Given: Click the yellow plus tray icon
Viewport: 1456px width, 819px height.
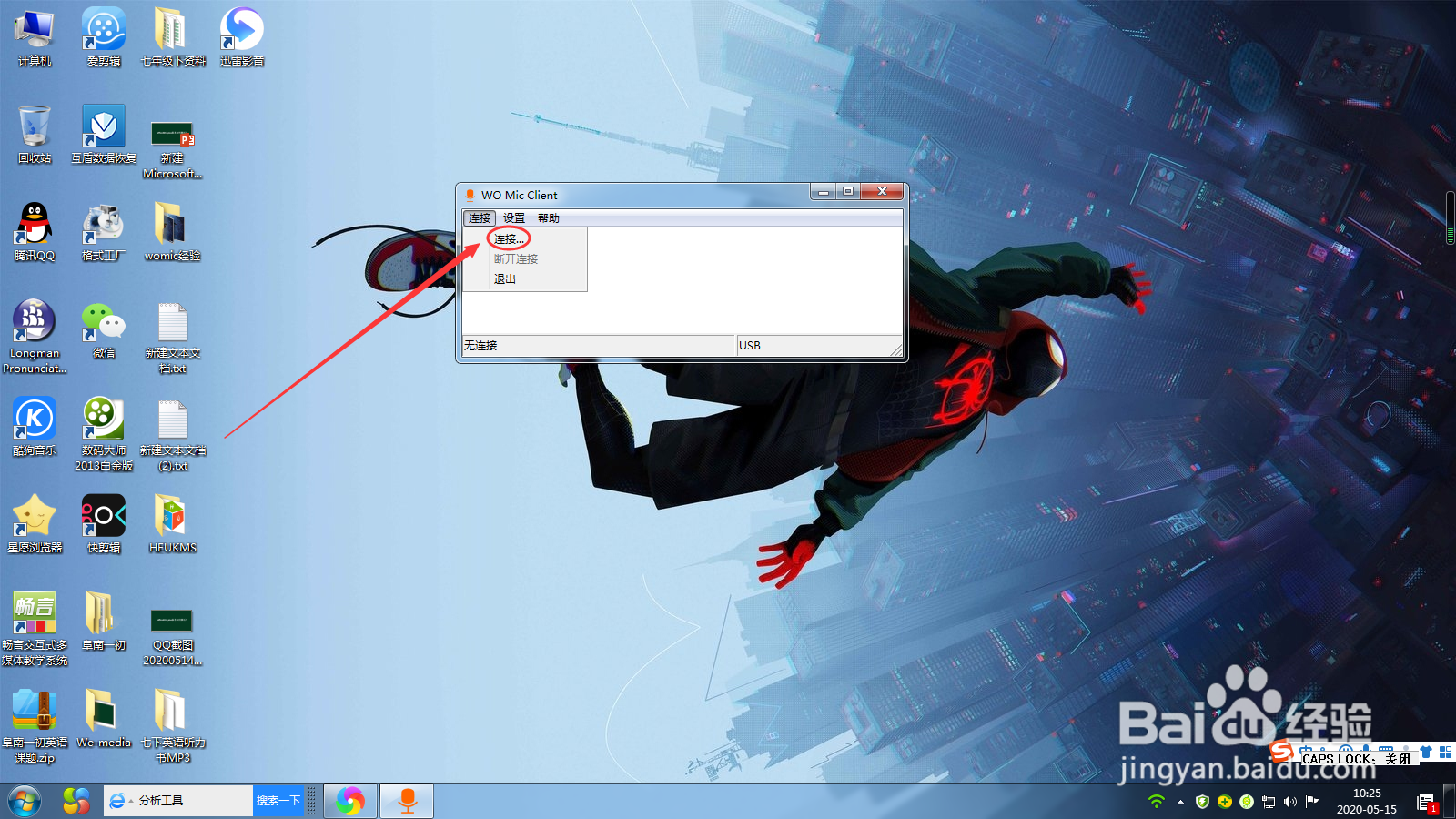Looking at the screenshot, I should 1225,802.
